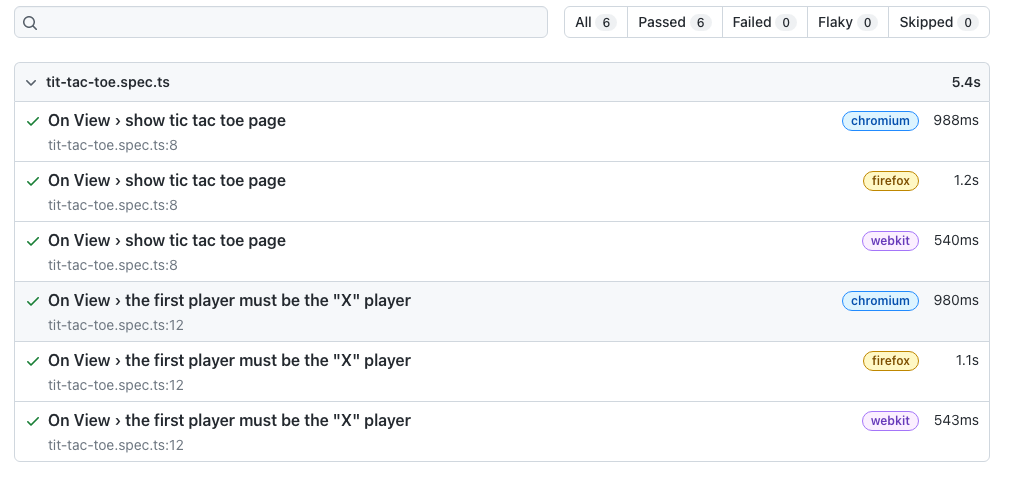Open tit-tac-toe.spec.ts:12 link under webkit test
The image size is (1009, 479).
[x=116, y=446]
